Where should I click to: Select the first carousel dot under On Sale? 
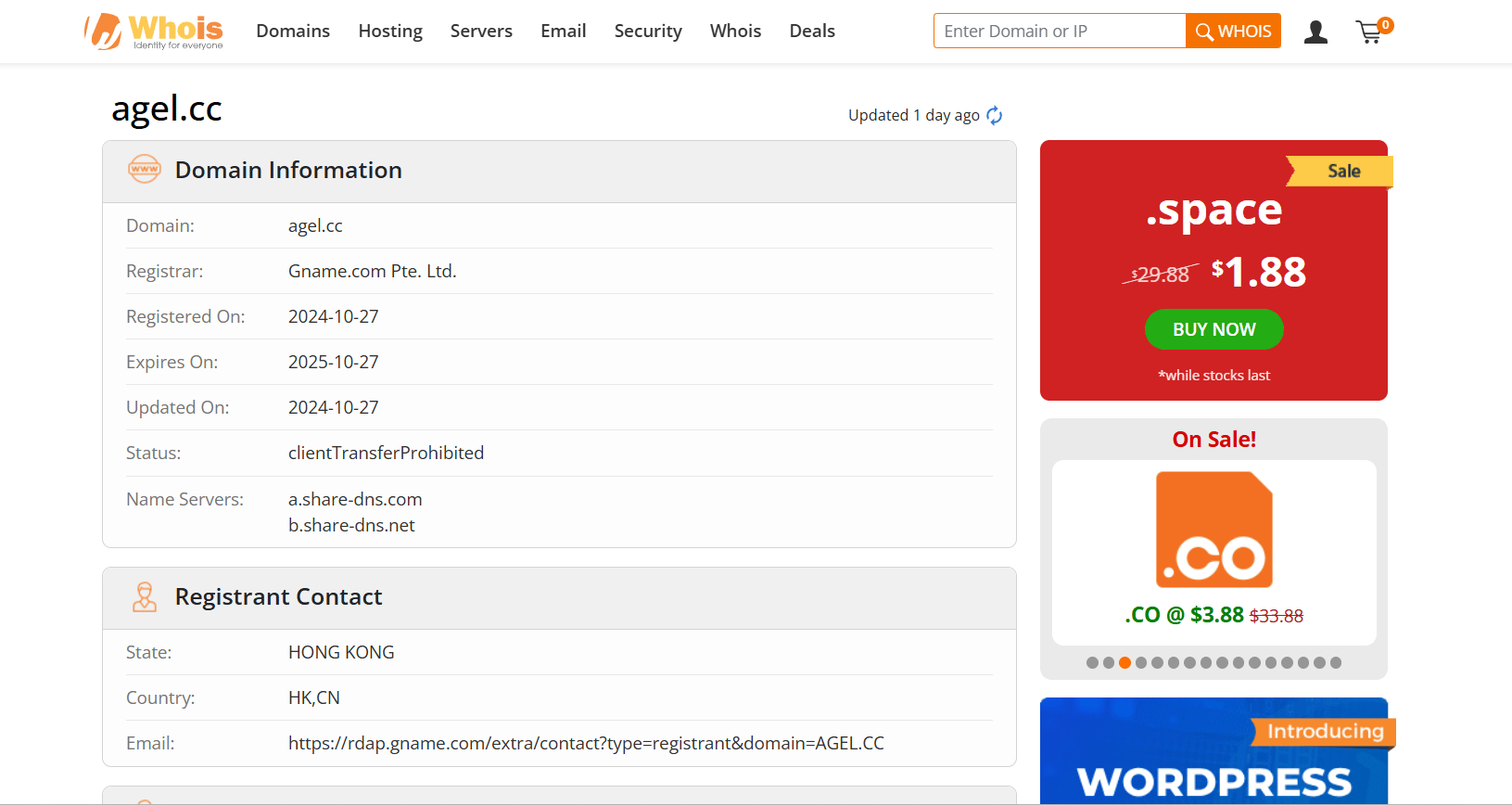pyautogui.click(x=1092, y=662)
